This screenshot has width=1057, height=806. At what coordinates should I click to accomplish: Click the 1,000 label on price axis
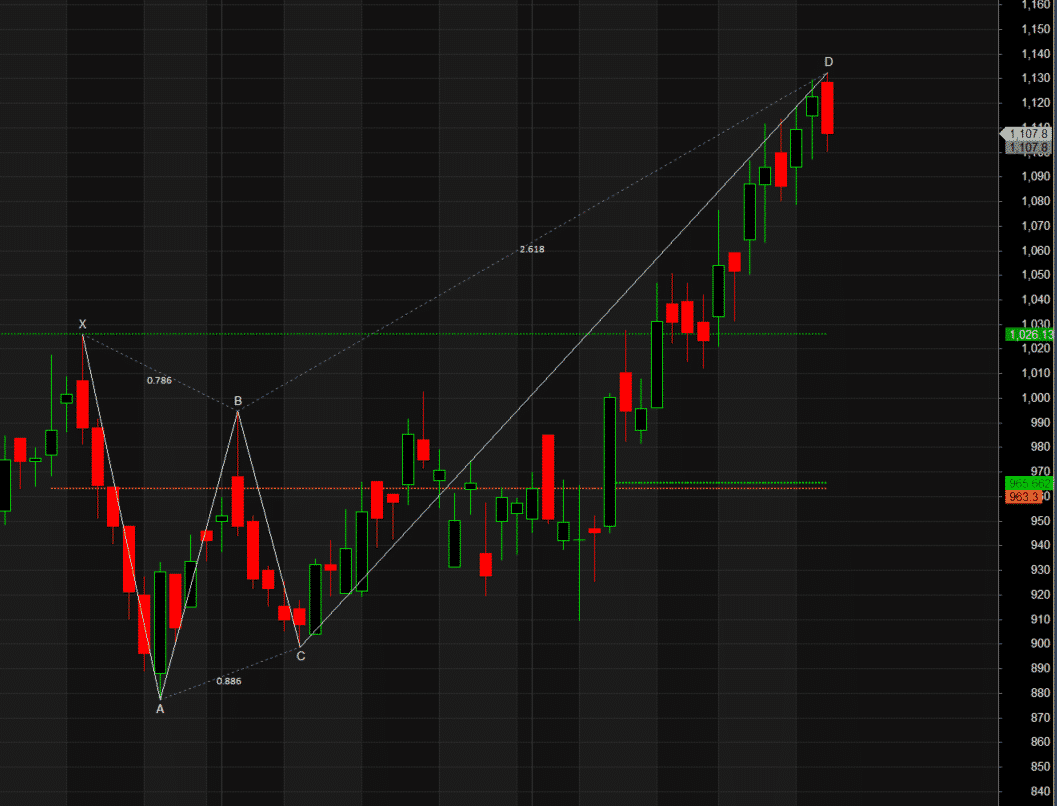click(1035, 398)
